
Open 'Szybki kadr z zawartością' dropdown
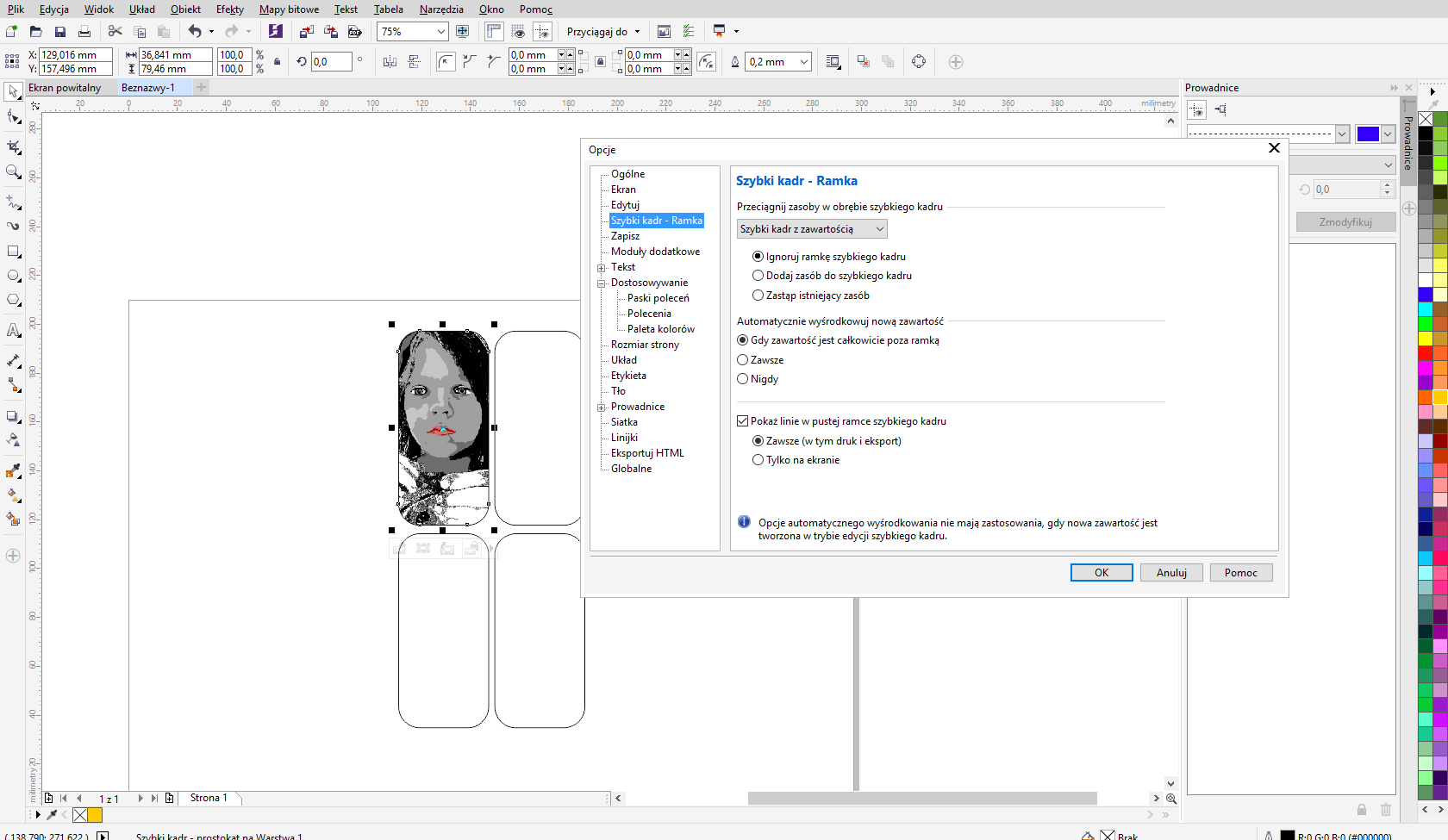[x=812, y=229]
